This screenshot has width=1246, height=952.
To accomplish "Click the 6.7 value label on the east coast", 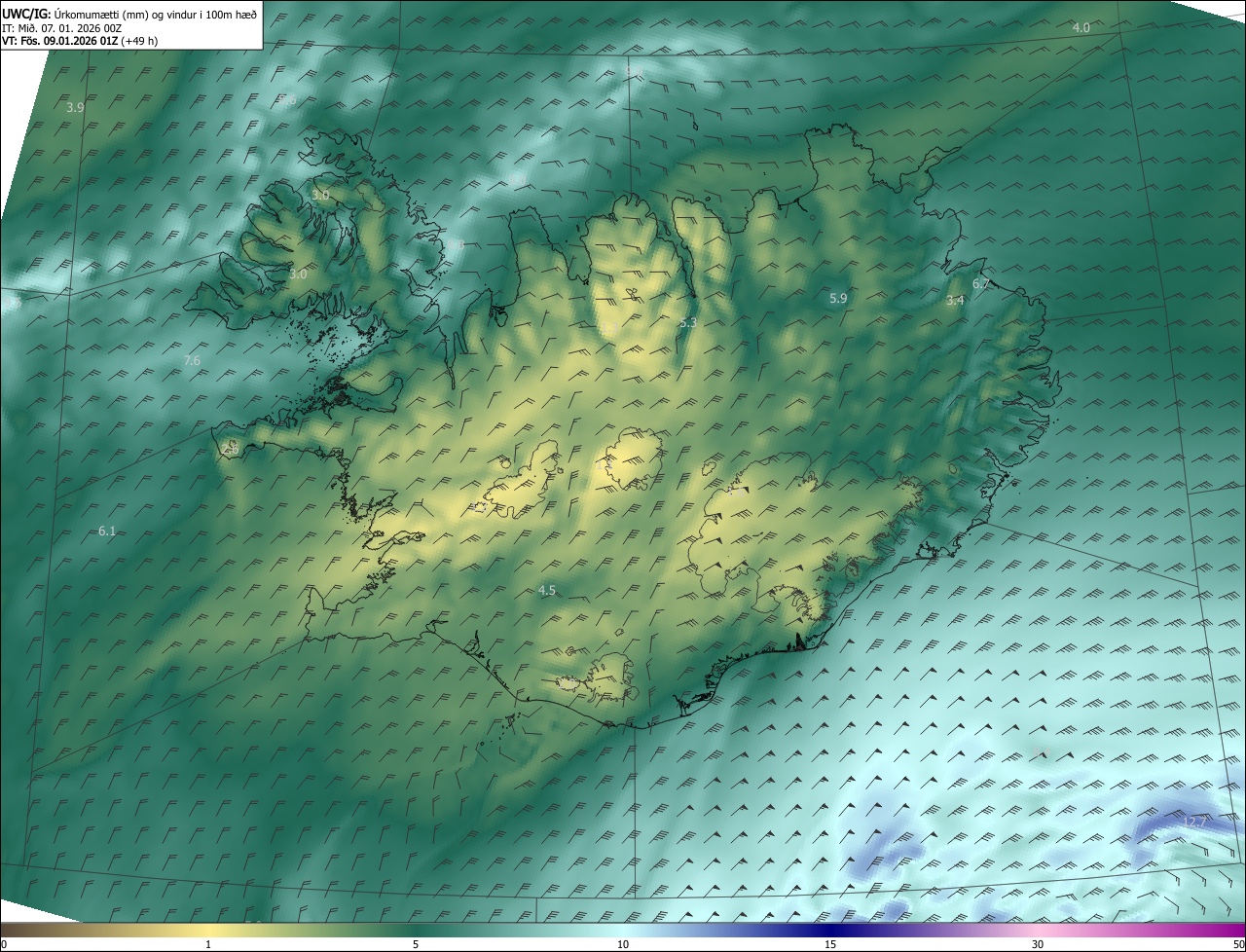I will 981,284.
